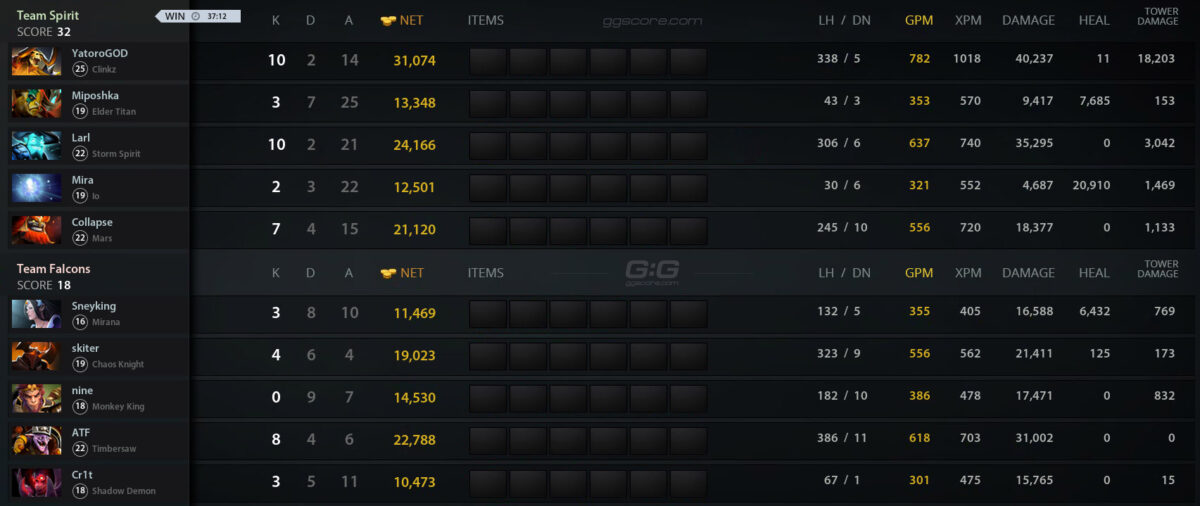Image resolution: width=1200 pixels, height=506 pixels.
Task: Click skiter's Chaos Knight hero icon
Action: 36,355
